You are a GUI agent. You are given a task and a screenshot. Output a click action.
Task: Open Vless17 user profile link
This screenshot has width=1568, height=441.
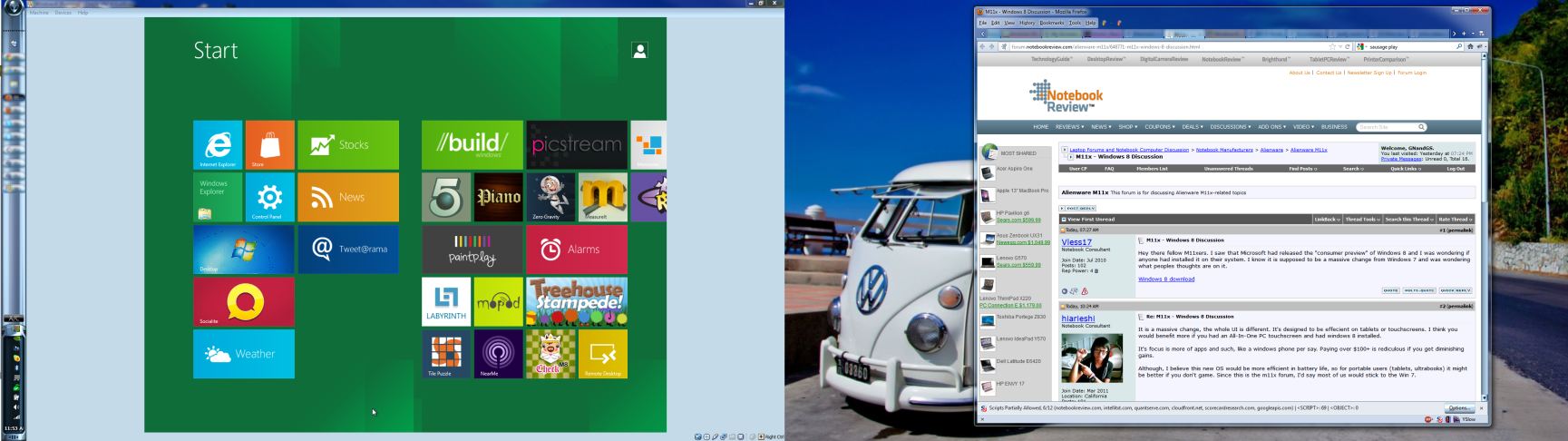[x=1076, y=242]
